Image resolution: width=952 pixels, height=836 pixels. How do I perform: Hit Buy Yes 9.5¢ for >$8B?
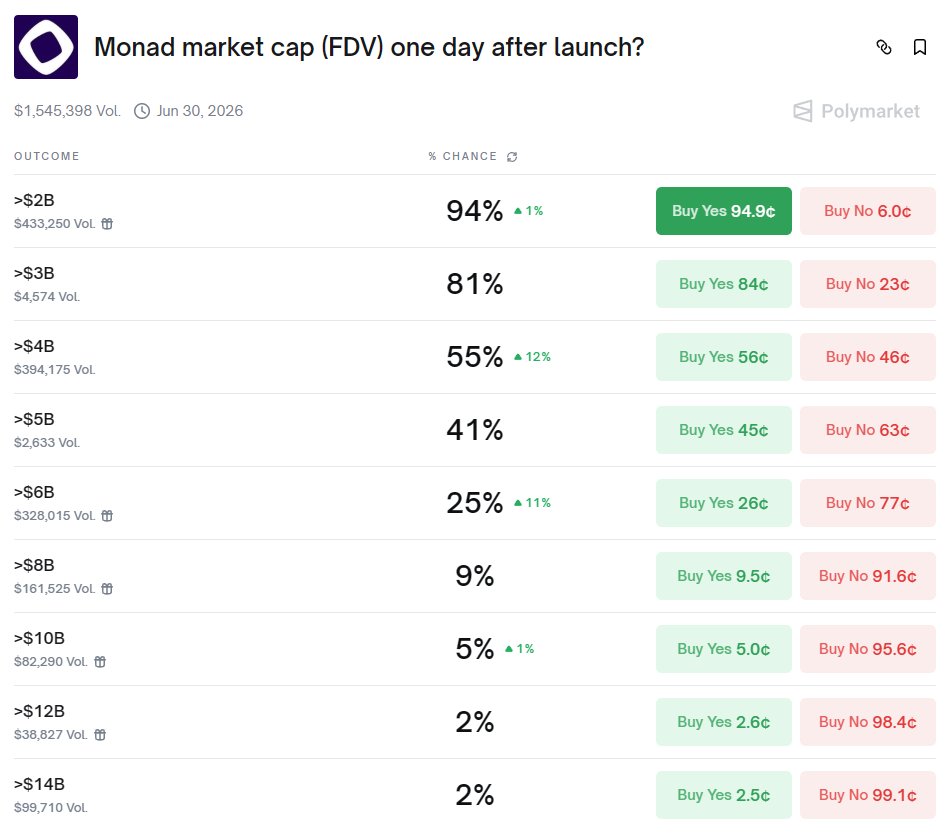point(723,576)
